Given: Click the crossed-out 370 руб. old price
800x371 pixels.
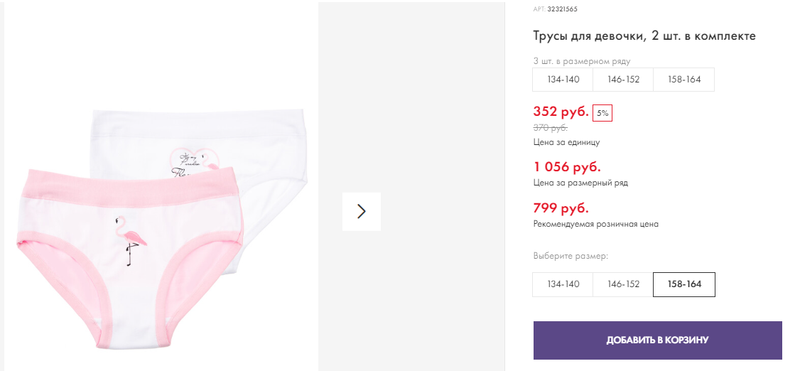Looking at the screenshot, I should (551, 128).
